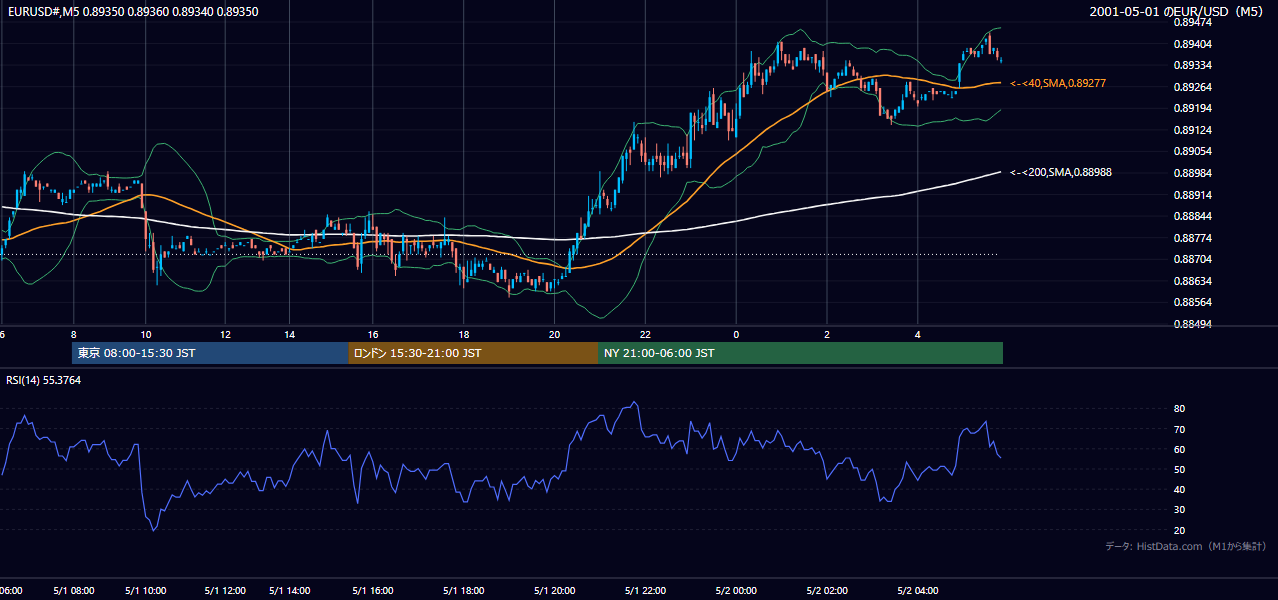
Task: Click the Tokyo 08:00-15:30 JST session bar
Action: (210, 353)
